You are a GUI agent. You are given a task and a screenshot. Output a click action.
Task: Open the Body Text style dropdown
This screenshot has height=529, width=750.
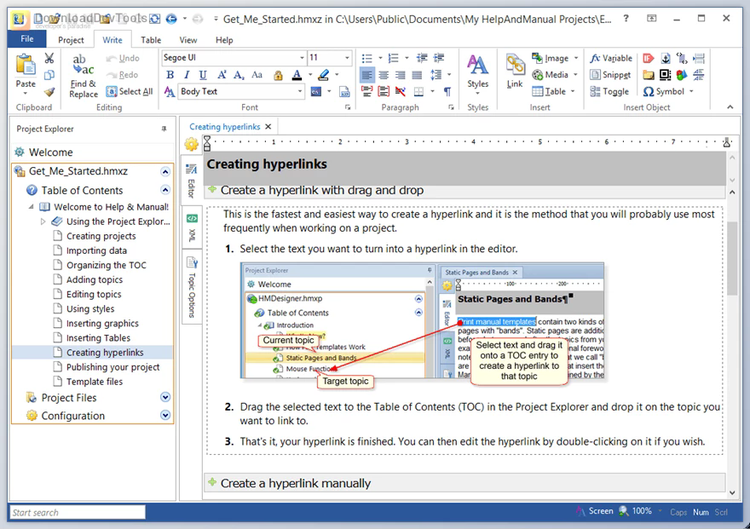[x=300, y=91]
